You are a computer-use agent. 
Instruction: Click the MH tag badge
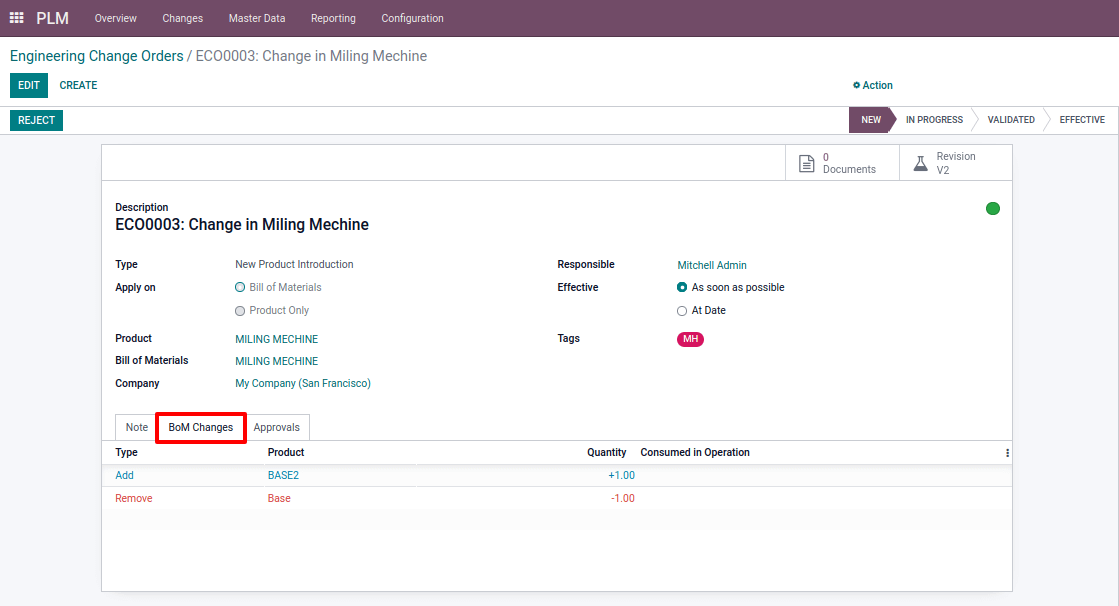pos(690,339)
